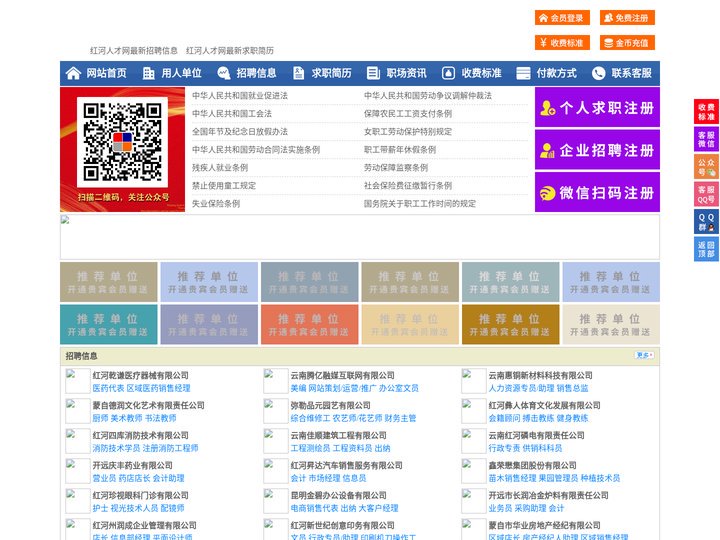Image resolution: width=720 pixels, height=540 pixels.
Task: Open company 红河昇达汽车销售服务有限公司
Action: click(346, 465)
